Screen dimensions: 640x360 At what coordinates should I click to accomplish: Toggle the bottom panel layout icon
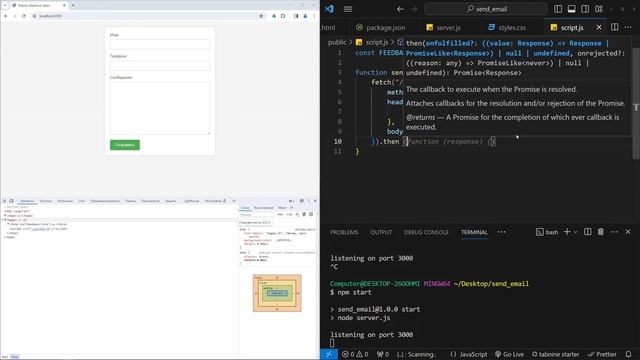coord(571,9)
